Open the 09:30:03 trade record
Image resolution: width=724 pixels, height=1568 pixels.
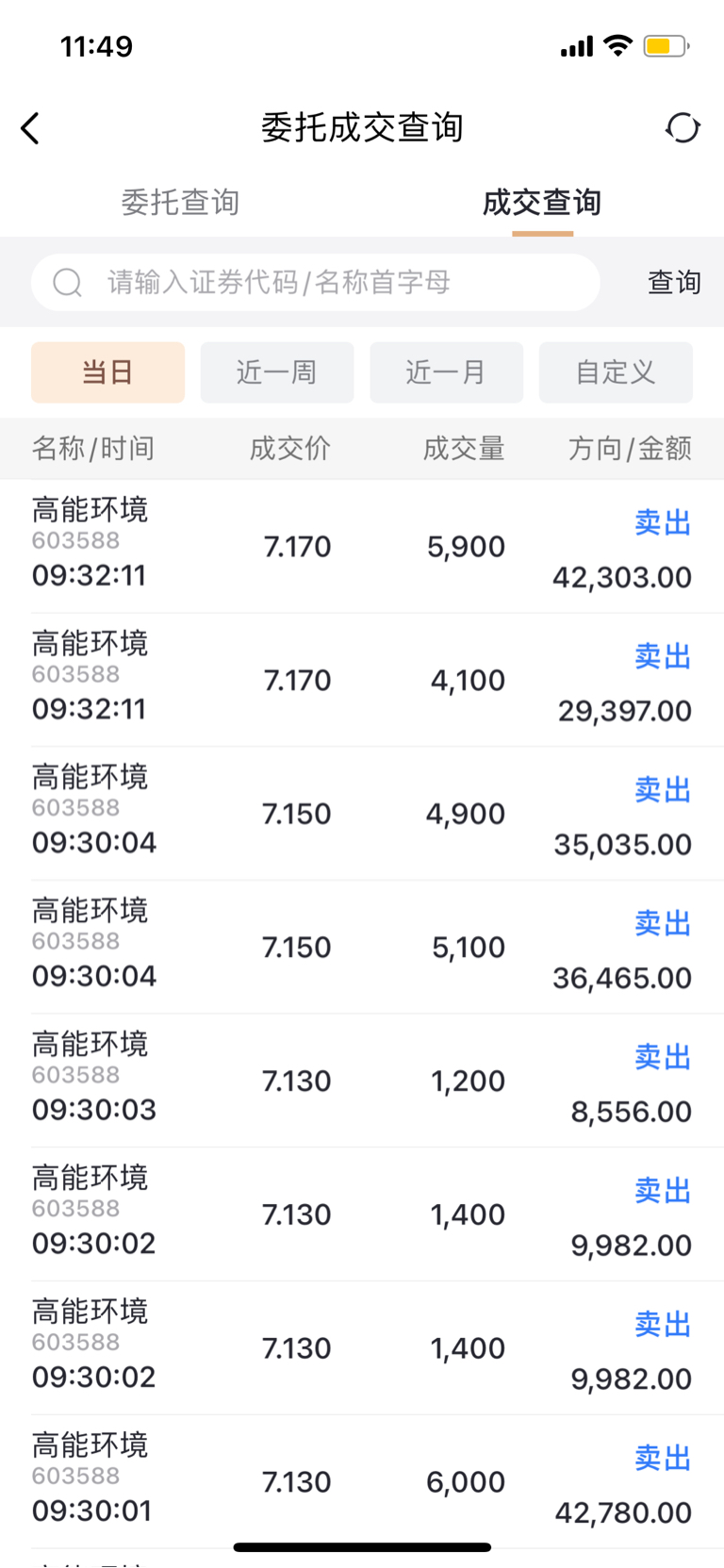tap(362, 1081)
